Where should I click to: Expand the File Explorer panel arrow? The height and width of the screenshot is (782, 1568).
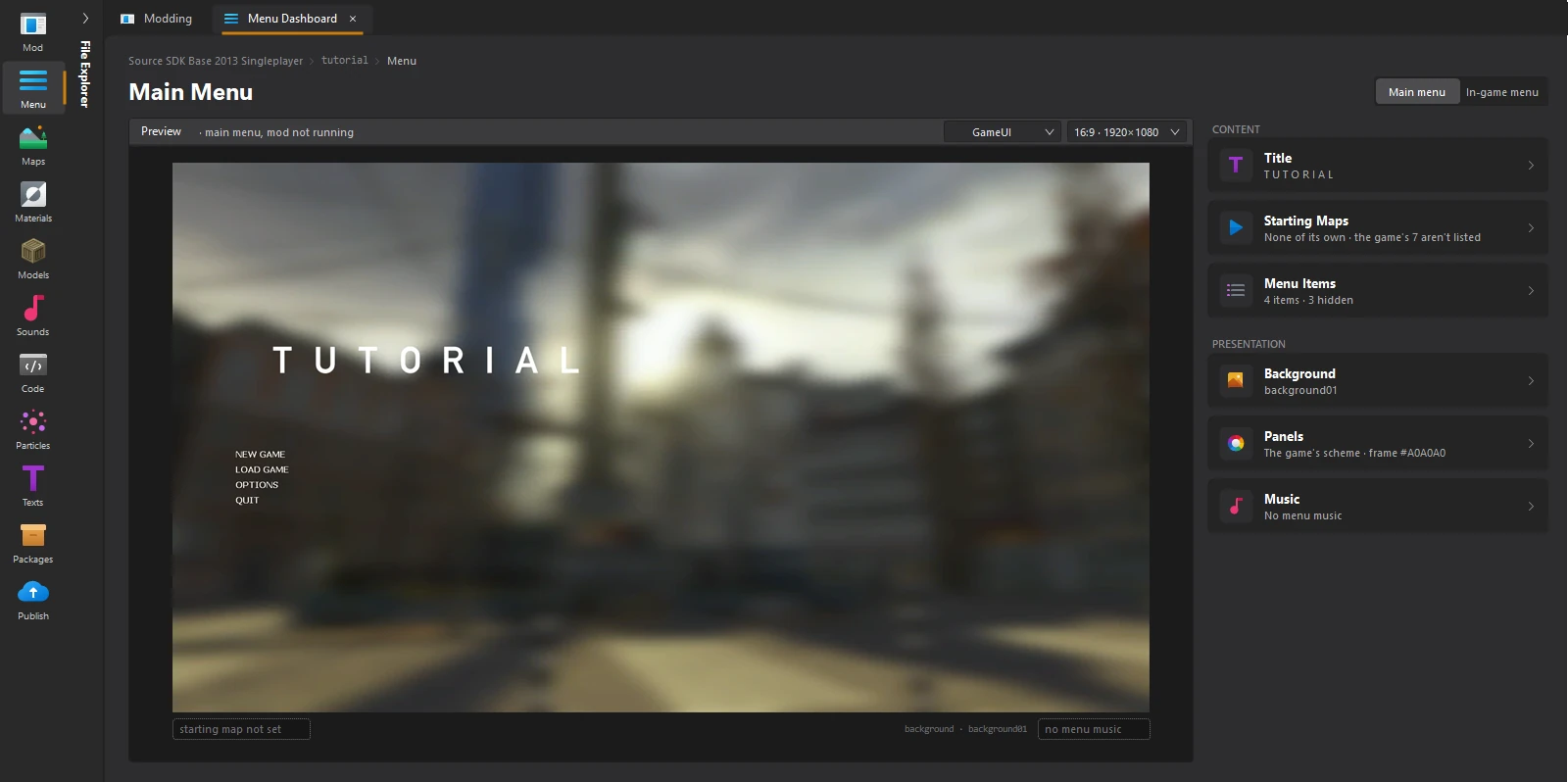coord(85,19)
